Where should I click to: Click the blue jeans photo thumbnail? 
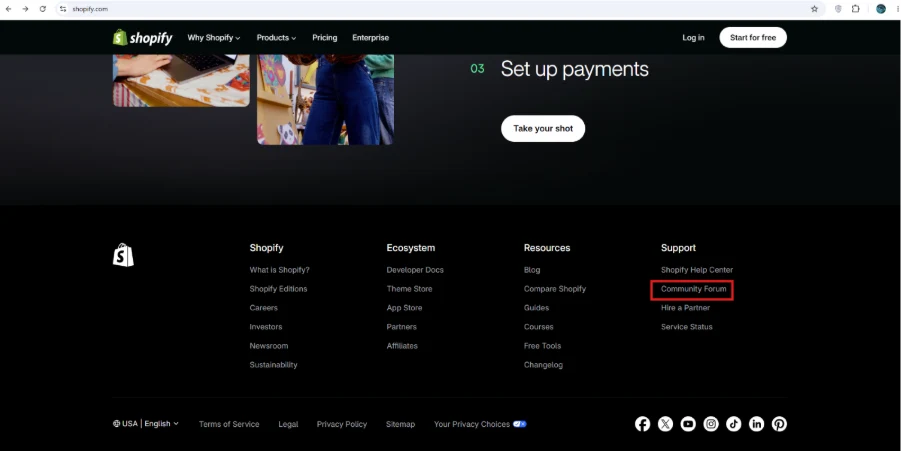pos(325,99)
